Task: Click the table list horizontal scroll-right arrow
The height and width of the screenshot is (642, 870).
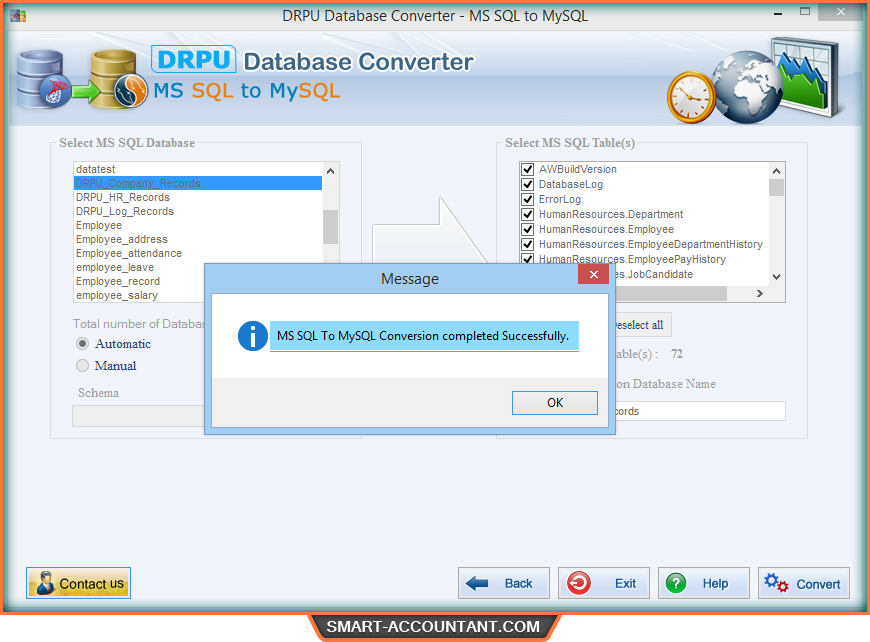Action: pyautogui.click(x=760, y=294)
